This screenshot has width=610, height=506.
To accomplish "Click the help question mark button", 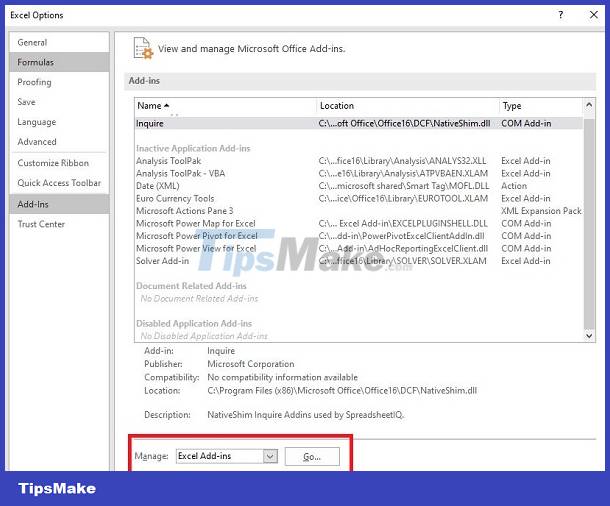I will pos(561,15).
